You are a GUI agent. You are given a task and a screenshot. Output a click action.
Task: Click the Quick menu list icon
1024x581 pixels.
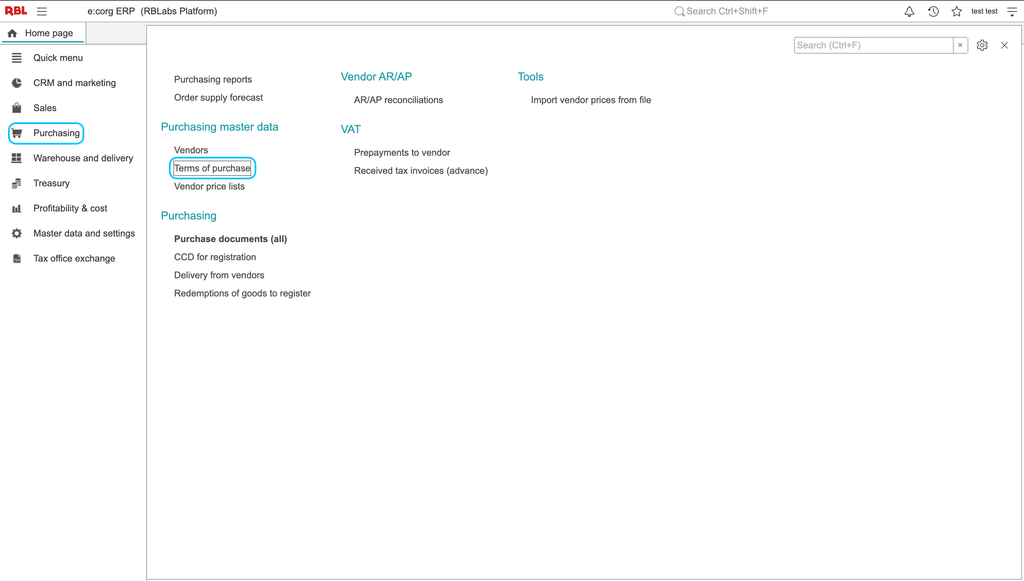coord(17,57)
